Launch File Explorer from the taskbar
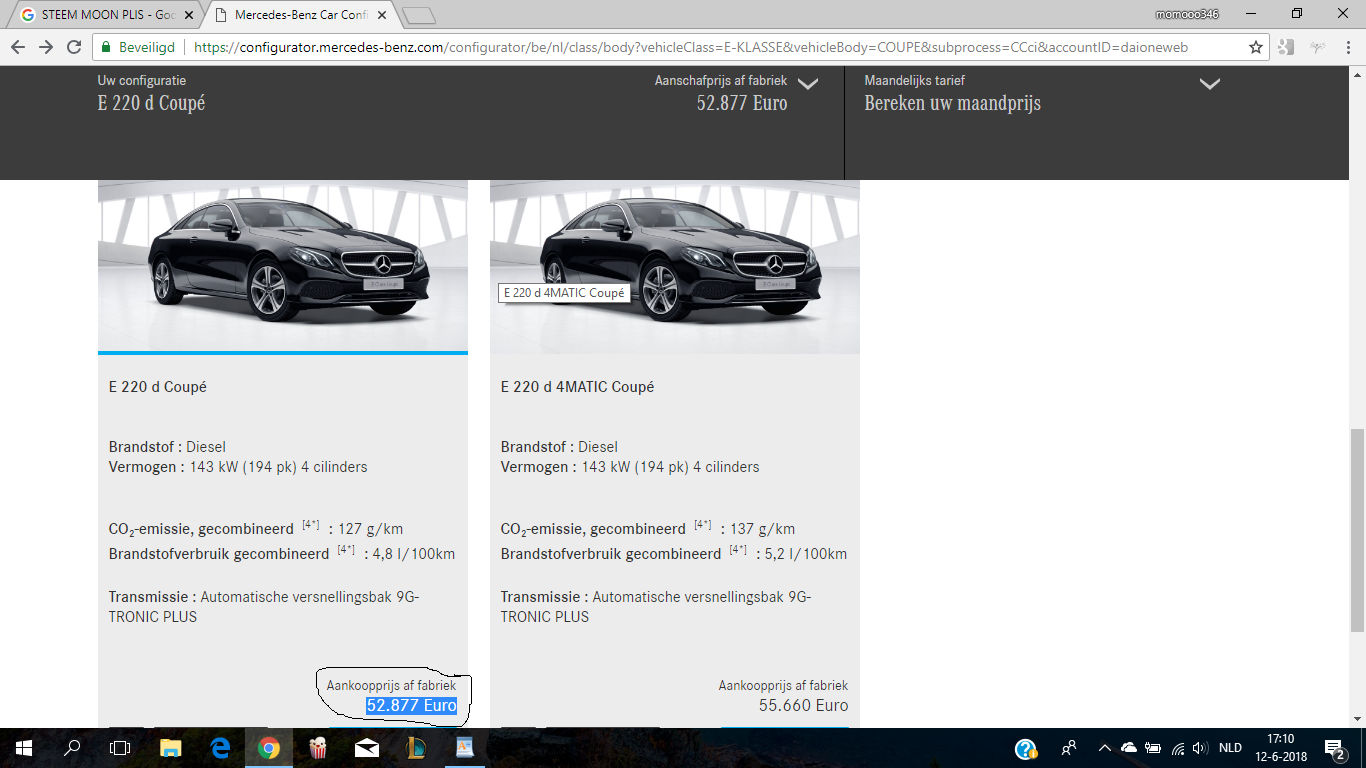Screen dimensions: 1366x768 (x=171, y=748)
